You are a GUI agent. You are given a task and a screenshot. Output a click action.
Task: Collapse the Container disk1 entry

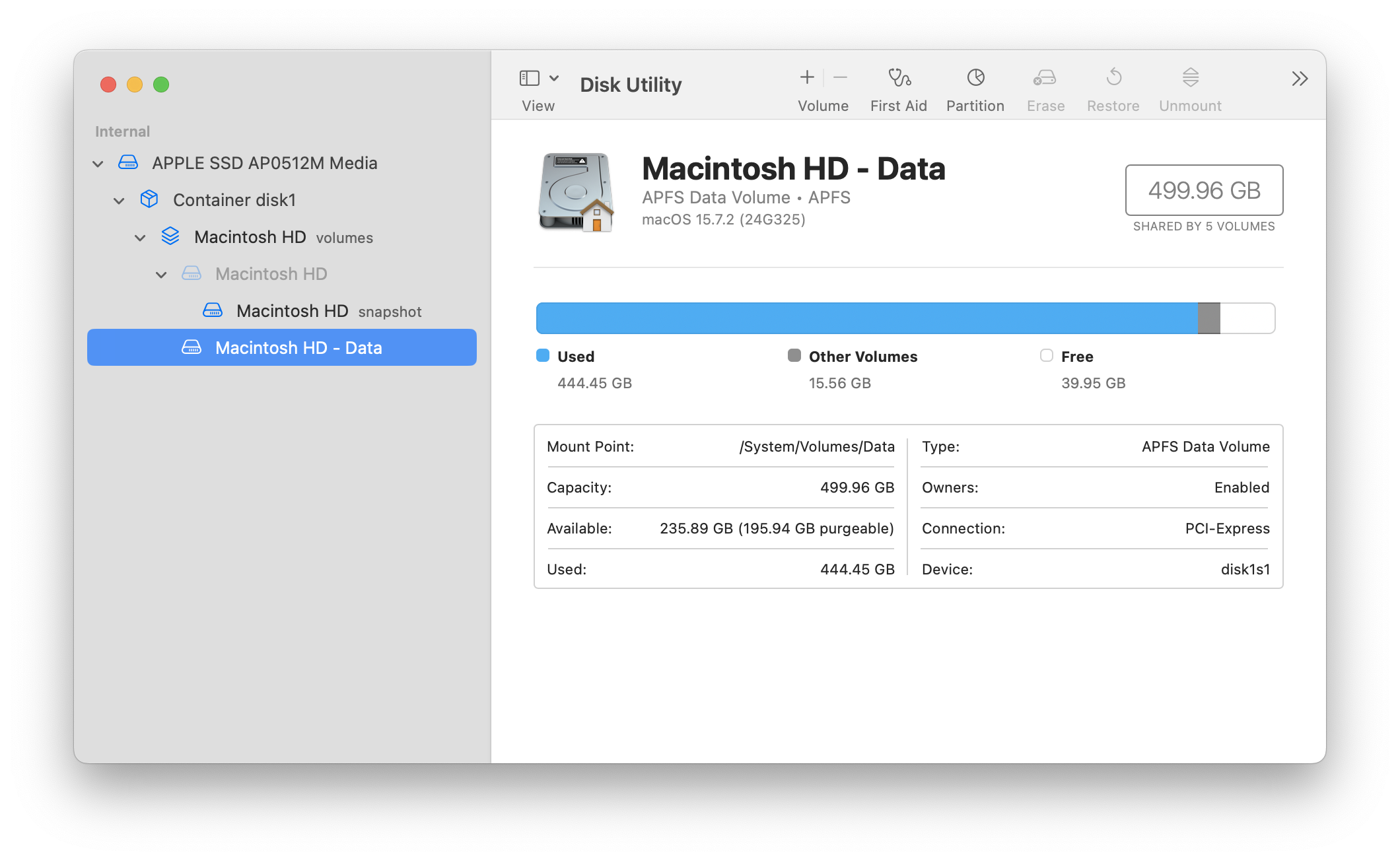[119, 201]
